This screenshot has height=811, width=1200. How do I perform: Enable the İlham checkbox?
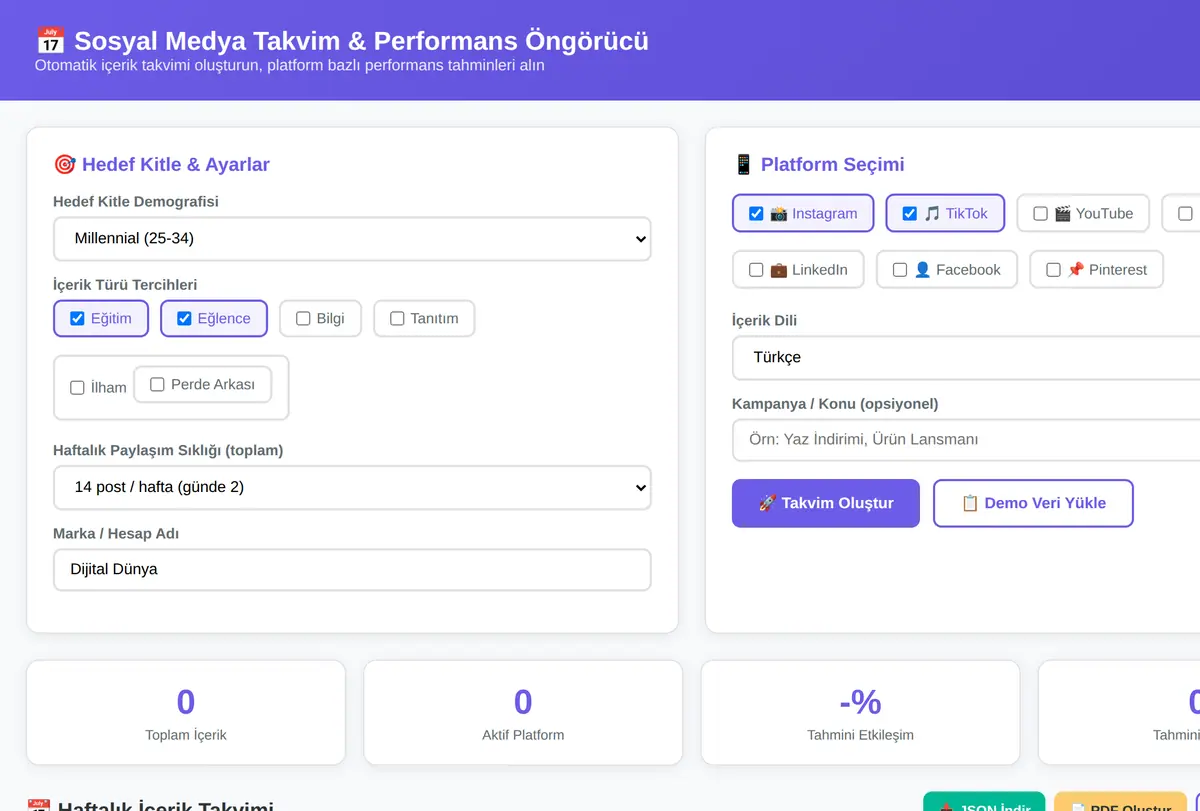tap(77, 387)
